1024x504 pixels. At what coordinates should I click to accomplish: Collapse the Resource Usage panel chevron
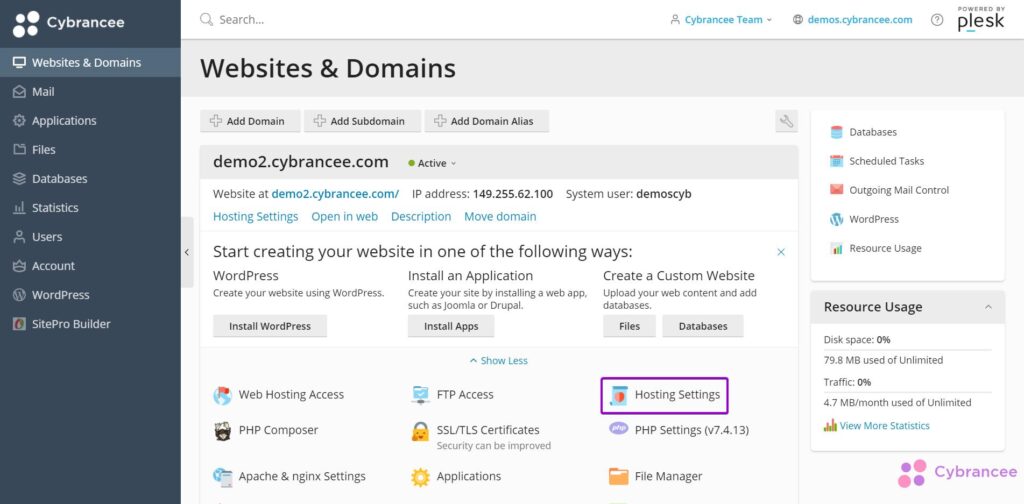(988, 307)
